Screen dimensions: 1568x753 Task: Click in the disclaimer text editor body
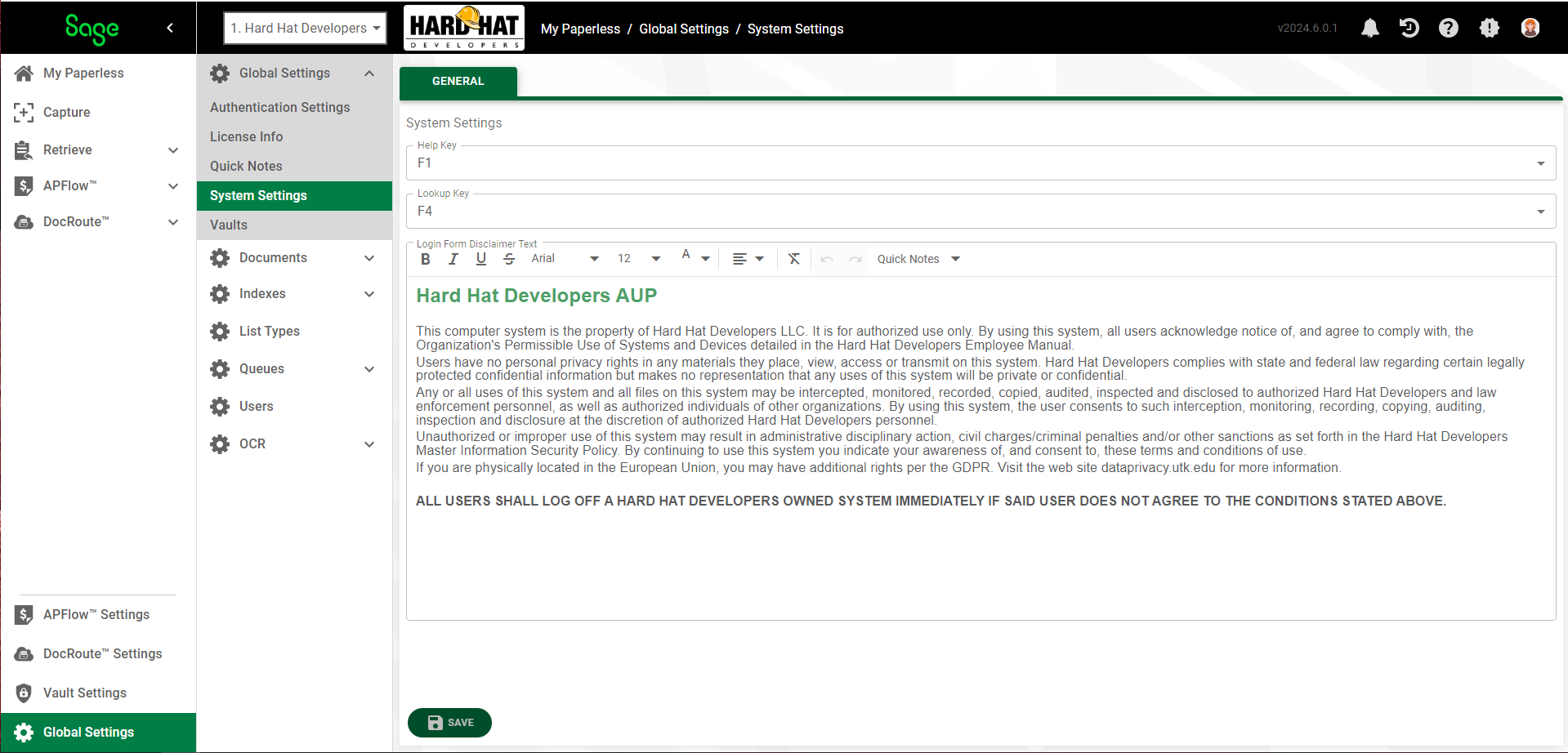(x=981, y=448)
